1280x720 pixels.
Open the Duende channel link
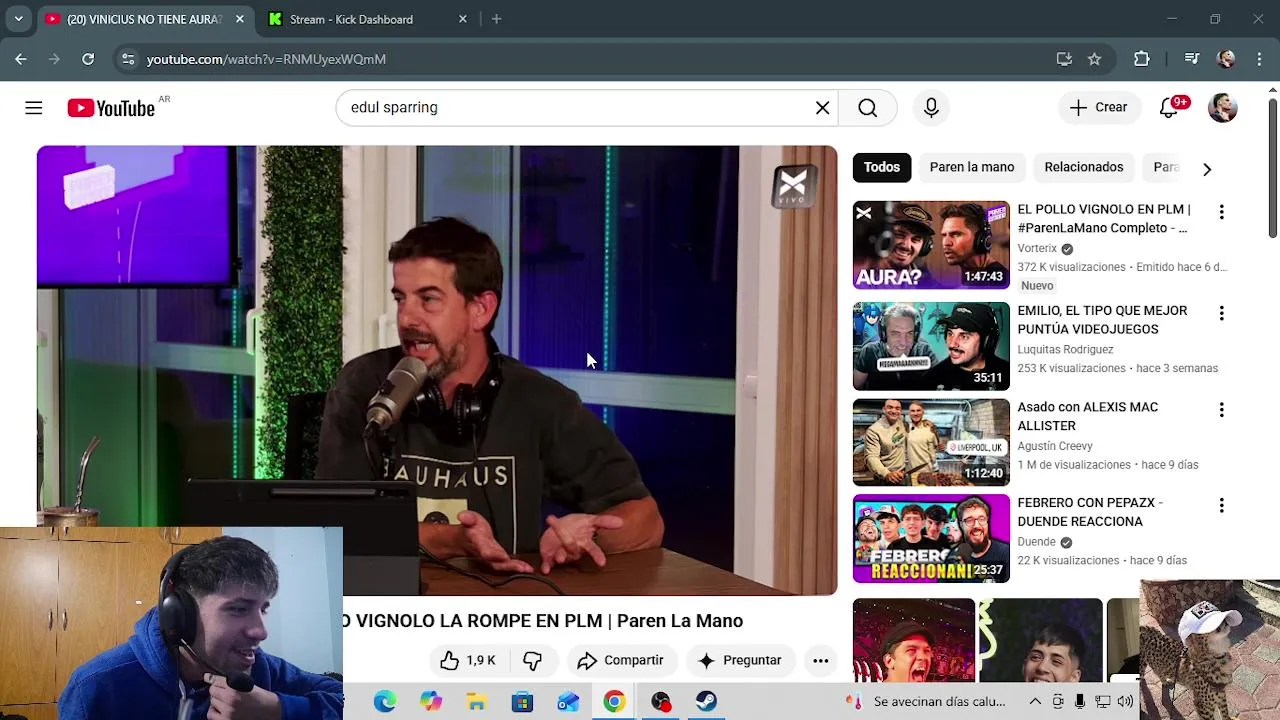tap(1037, 542)
